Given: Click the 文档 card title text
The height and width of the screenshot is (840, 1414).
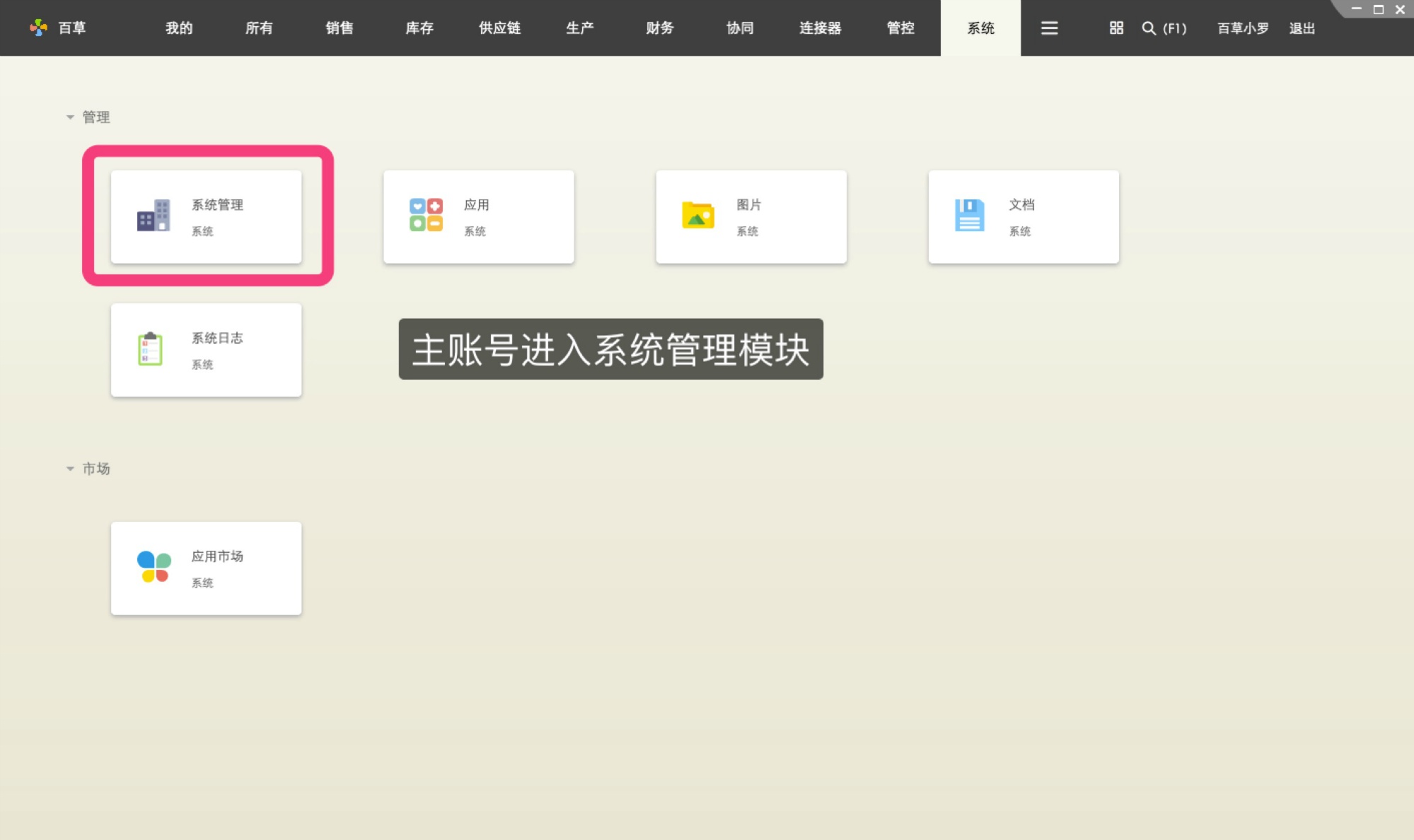Looking at the screenshot, I should (x=1021, y=205).
